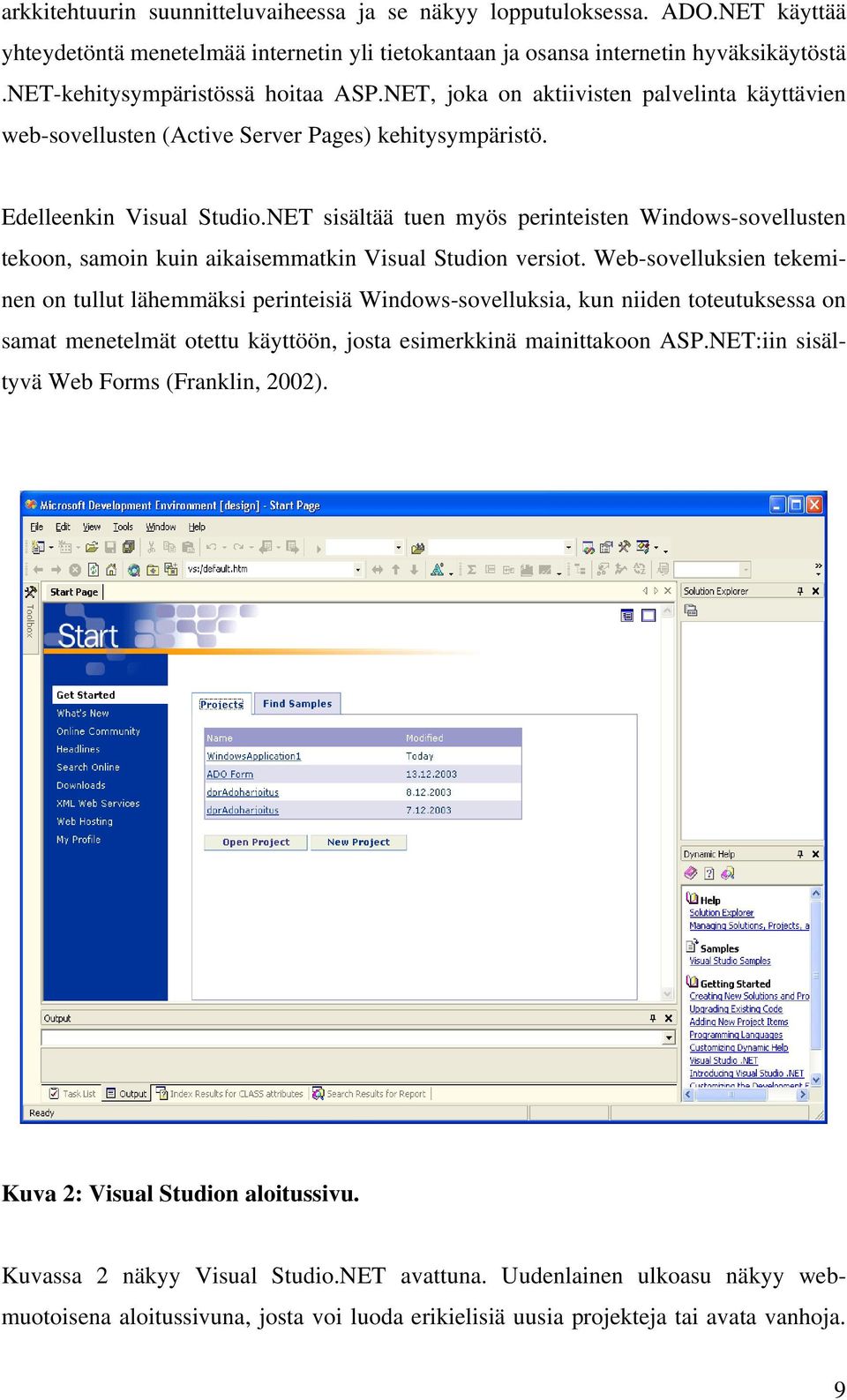Click the web Forward arrow icon
This screenshot has width=847, height=1400.
click(56, 570)
